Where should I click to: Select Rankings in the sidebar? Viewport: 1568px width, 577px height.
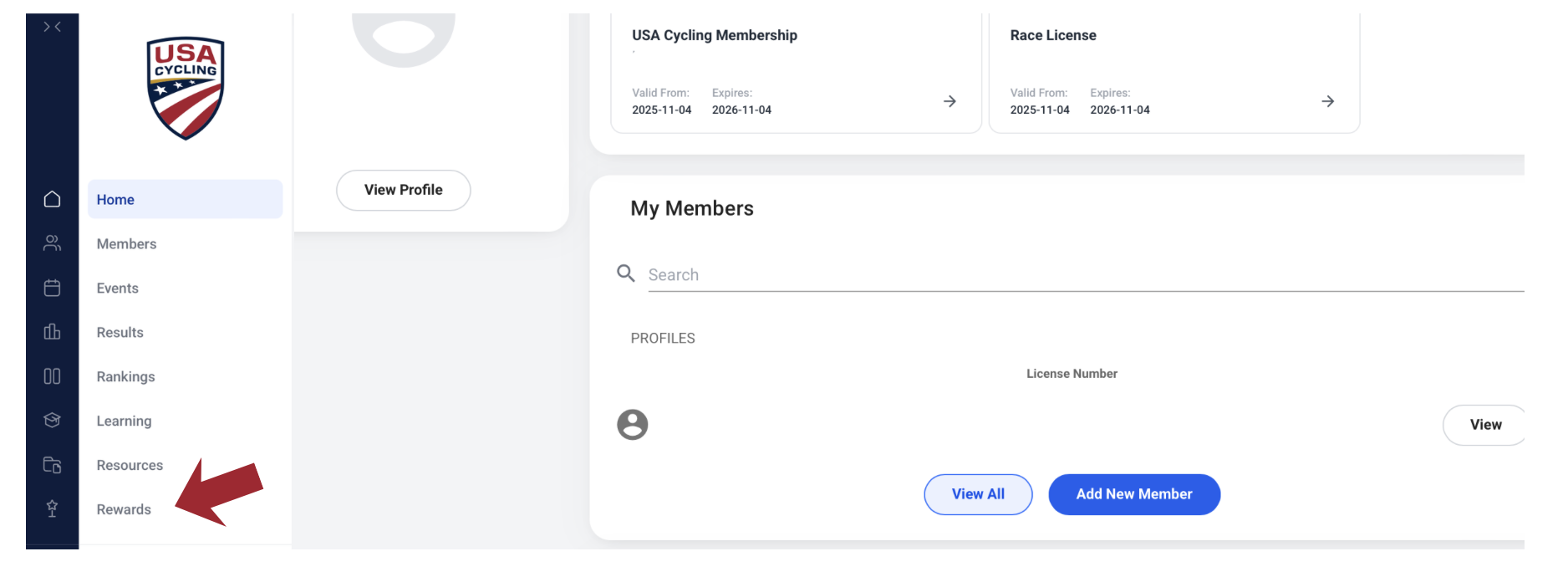tap(125, 377)
